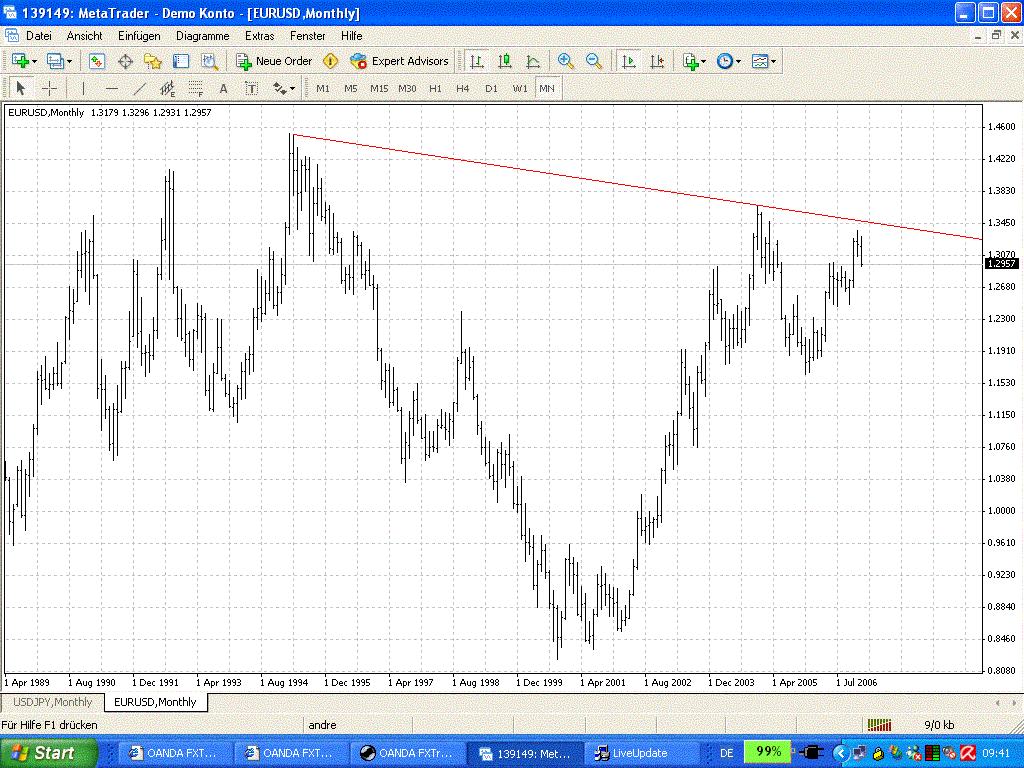Select the Crosshair tool
The height and width of the screenshot is (768, 1024).
point(49,88)
